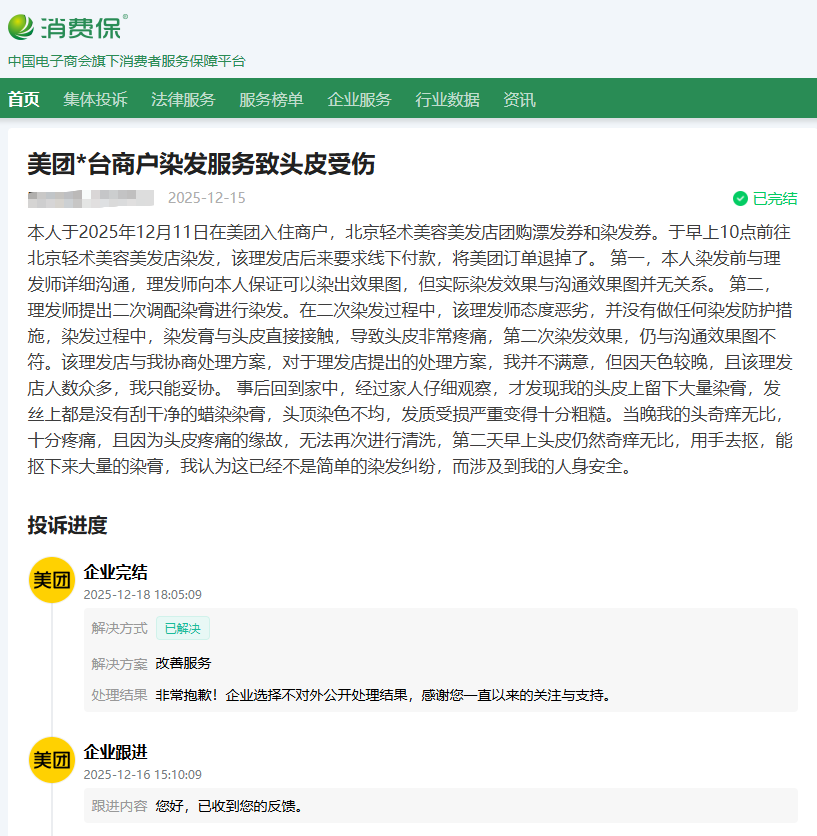Open the 法律服务 menu item
The width and height of the screenshot is (817, 836).
coord(183,99)
